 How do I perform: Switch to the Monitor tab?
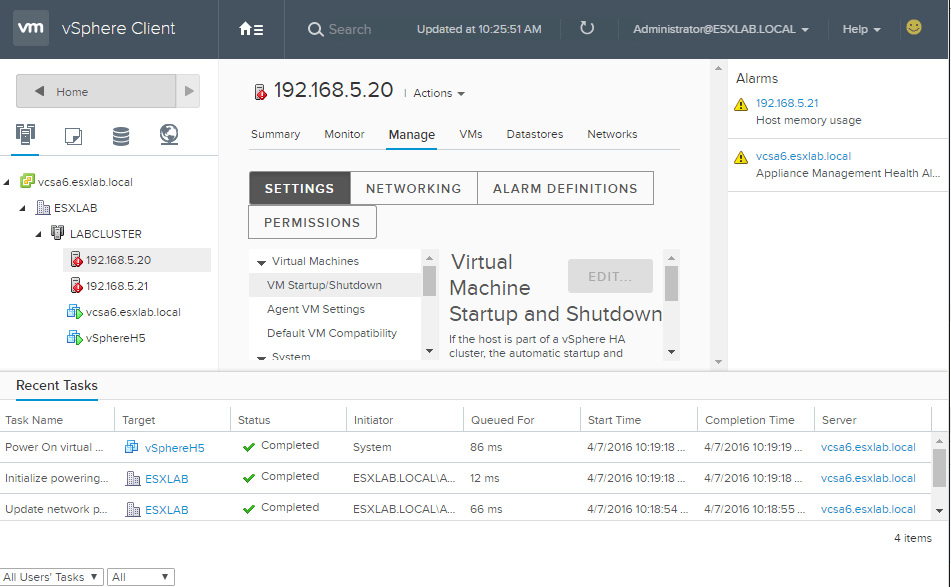344,134
